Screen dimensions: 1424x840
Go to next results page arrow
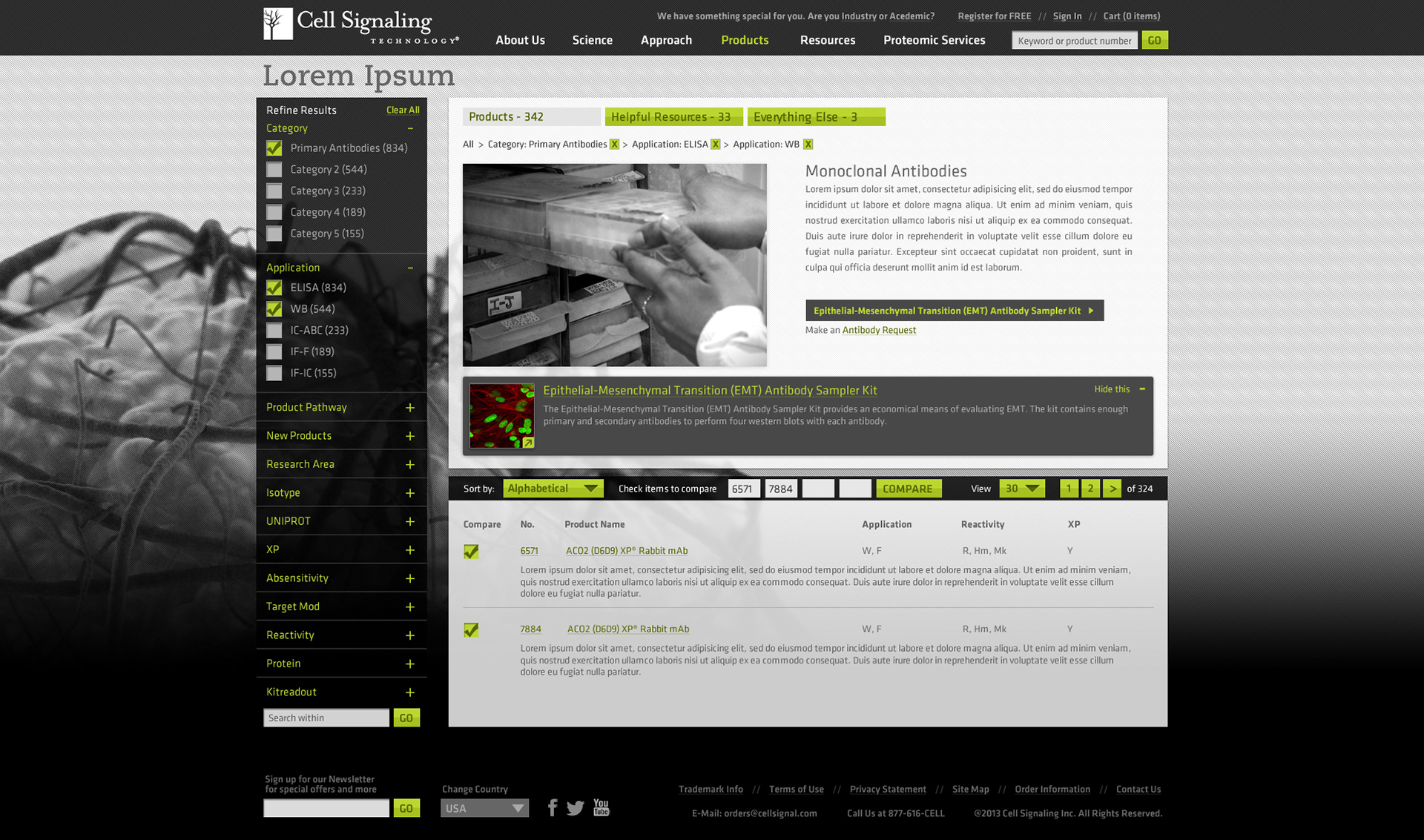tap(1112, 489)
